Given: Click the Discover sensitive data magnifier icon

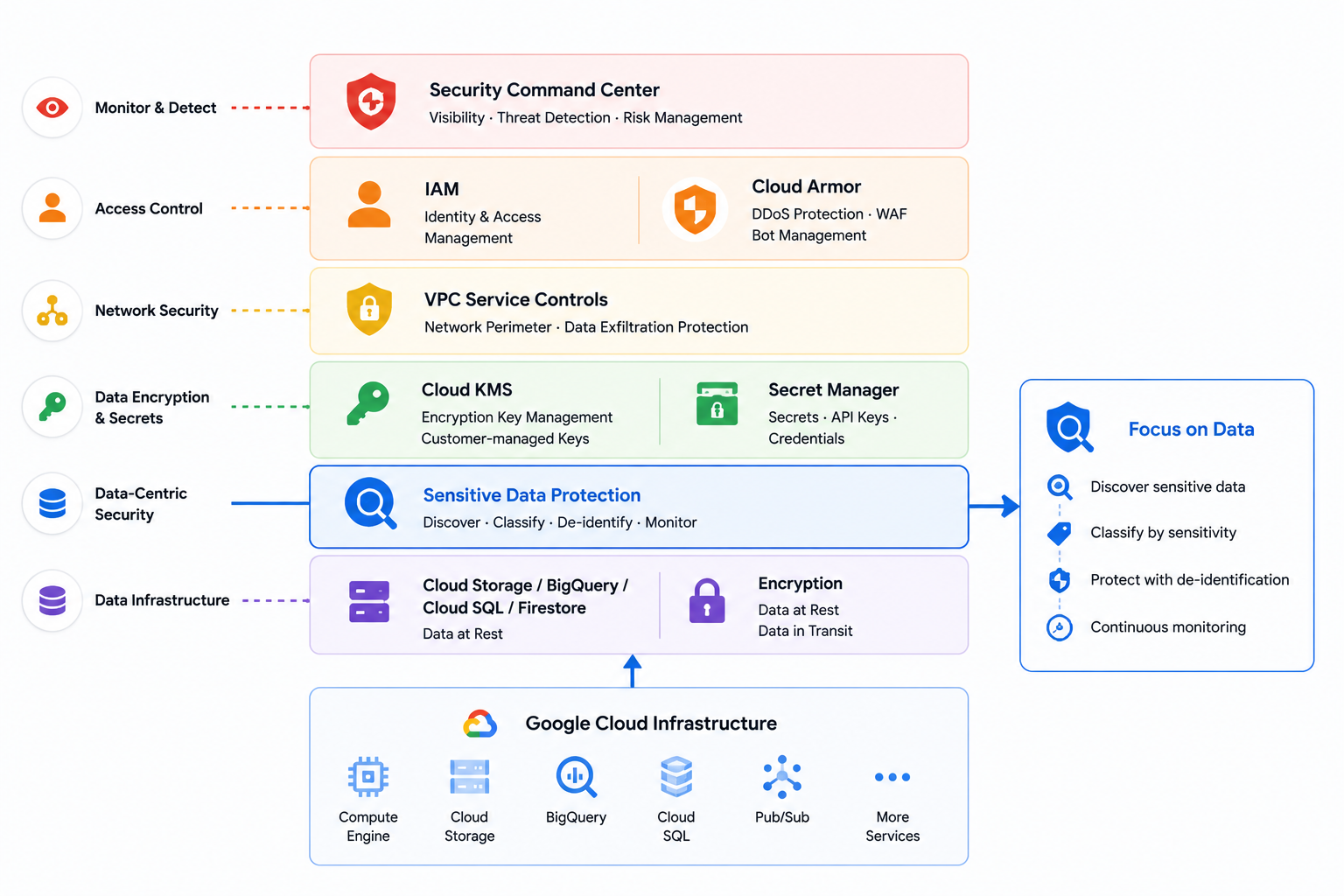Looking at the screenshot, I should point(1060,486).
